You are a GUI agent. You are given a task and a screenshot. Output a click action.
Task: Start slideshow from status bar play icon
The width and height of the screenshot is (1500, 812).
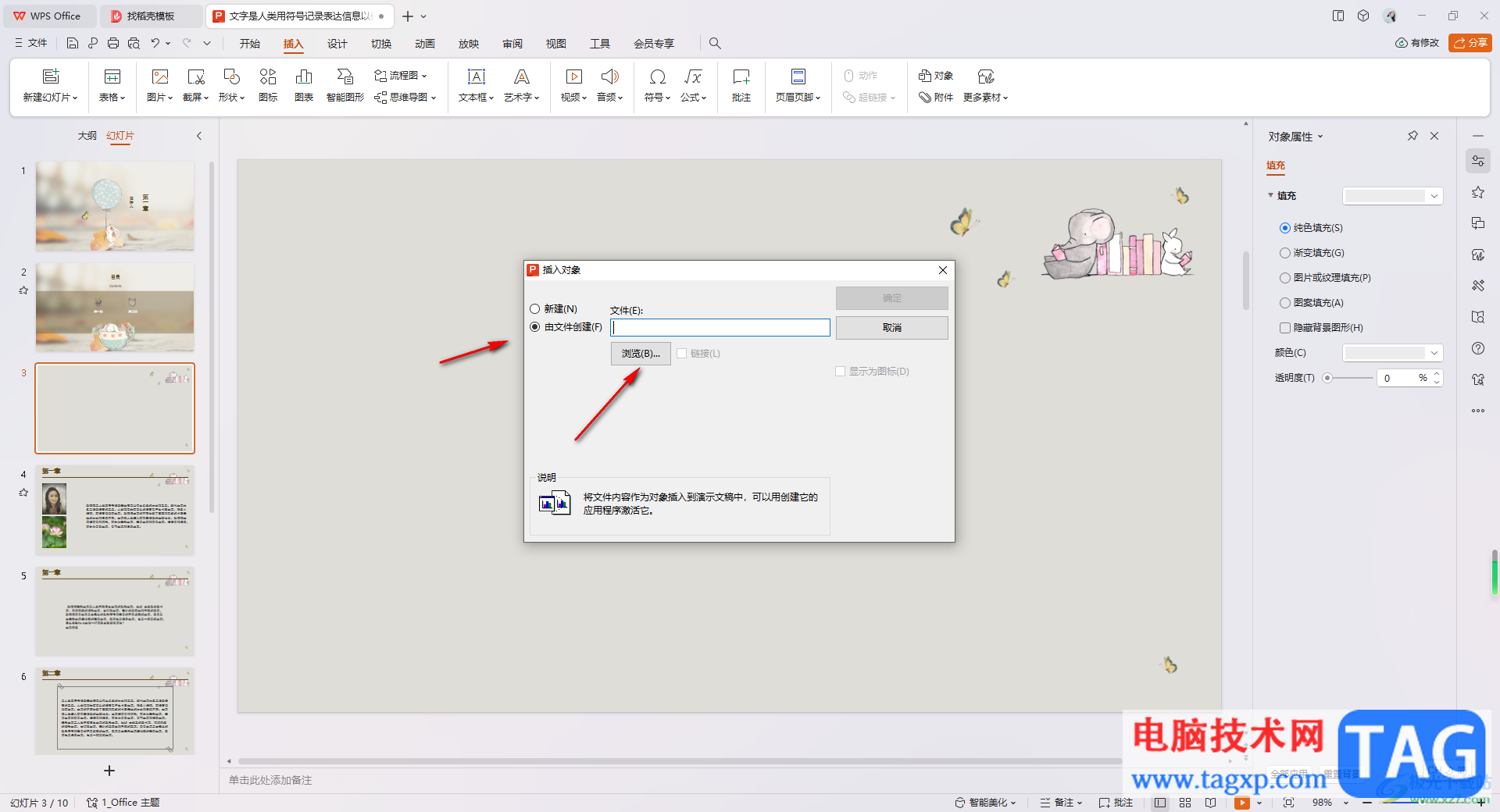(1241, 803)
